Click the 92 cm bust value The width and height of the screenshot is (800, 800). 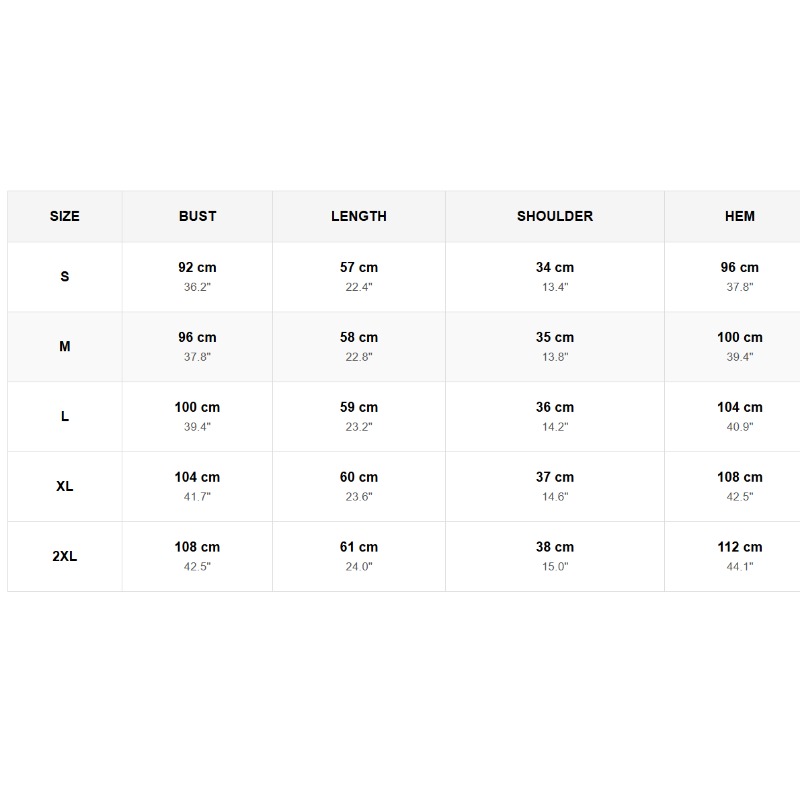[197, 267]
